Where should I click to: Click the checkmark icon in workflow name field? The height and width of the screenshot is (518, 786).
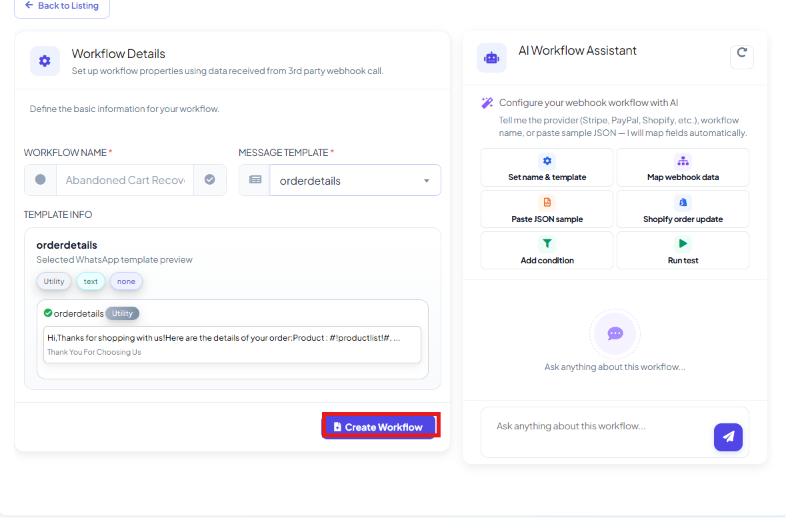210,180
